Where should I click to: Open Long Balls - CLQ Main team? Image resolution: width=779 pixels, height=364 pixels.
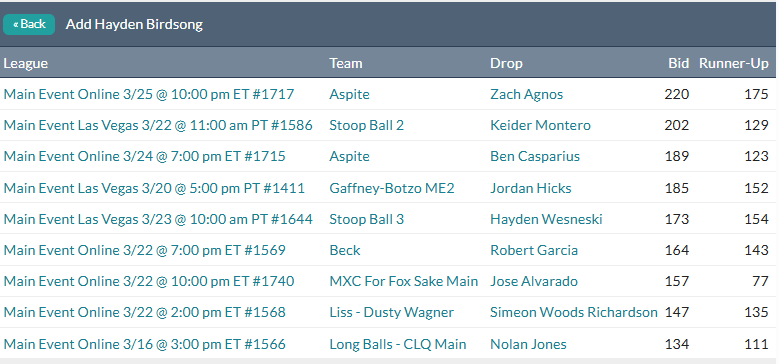(x=397, y=344)
